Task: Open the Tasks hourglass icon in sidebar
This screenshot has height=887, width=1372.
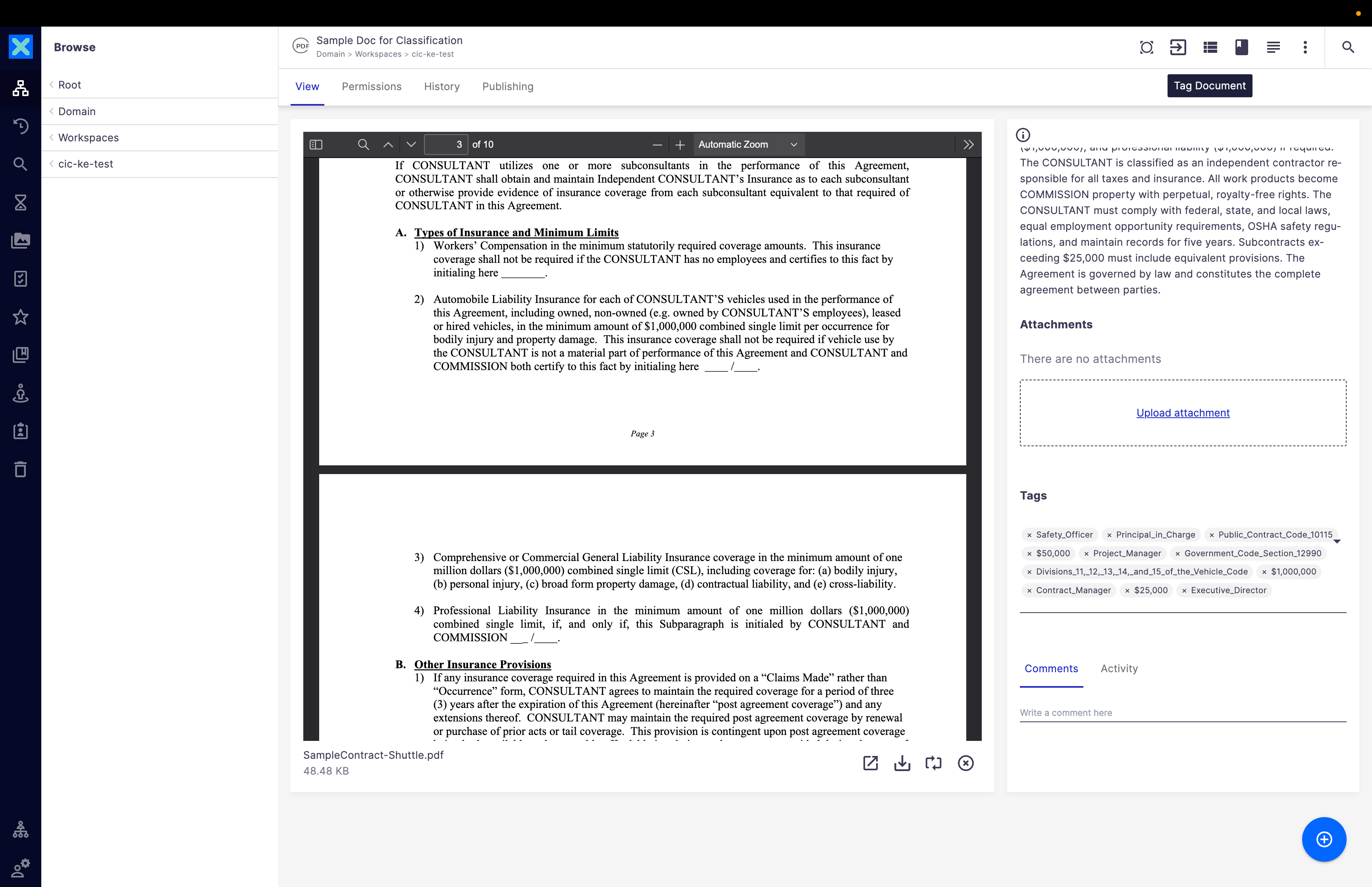Action: pyautogui.click(x=20, y=203)
